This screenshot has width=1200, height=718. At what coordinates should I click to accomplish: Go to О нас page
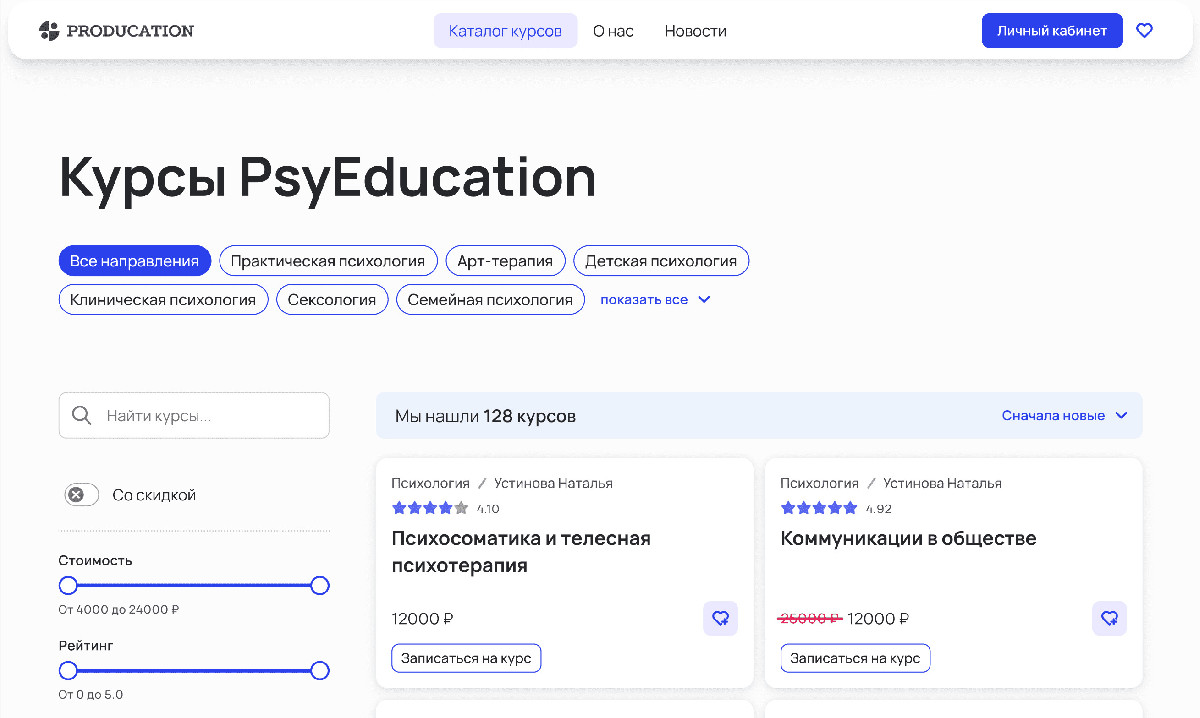pos(613,31)
